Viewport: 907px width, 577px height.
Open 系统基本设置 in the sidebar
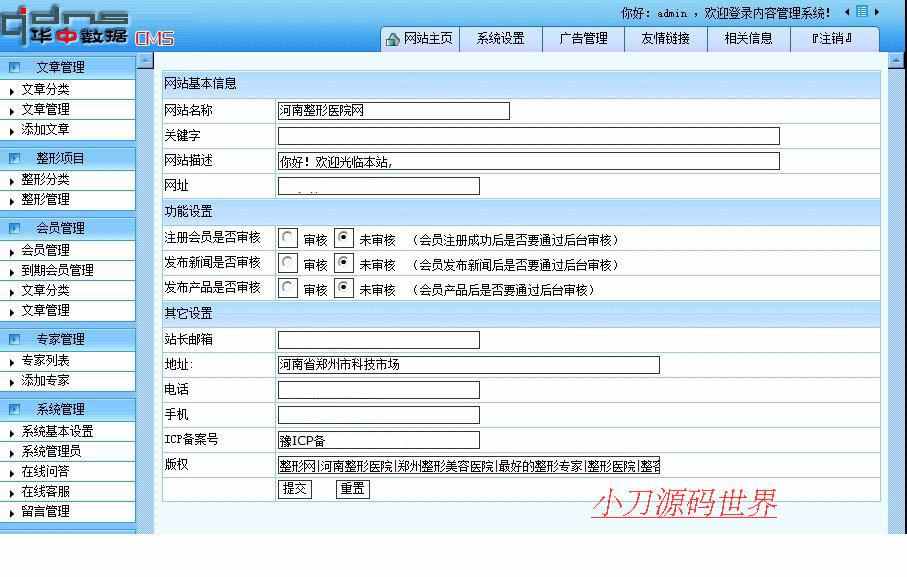coord(57,431)
